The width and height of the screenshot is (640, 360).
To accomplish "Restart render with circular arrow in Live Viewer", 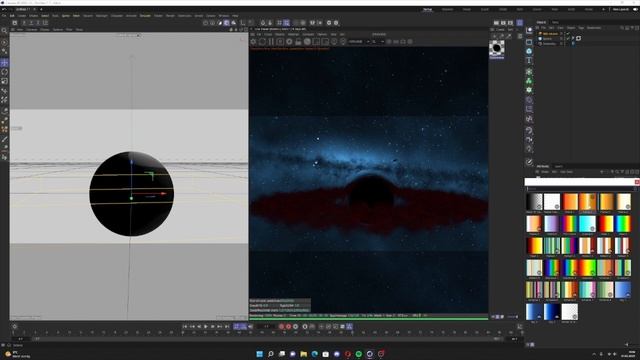I will (x=262, y=42).
